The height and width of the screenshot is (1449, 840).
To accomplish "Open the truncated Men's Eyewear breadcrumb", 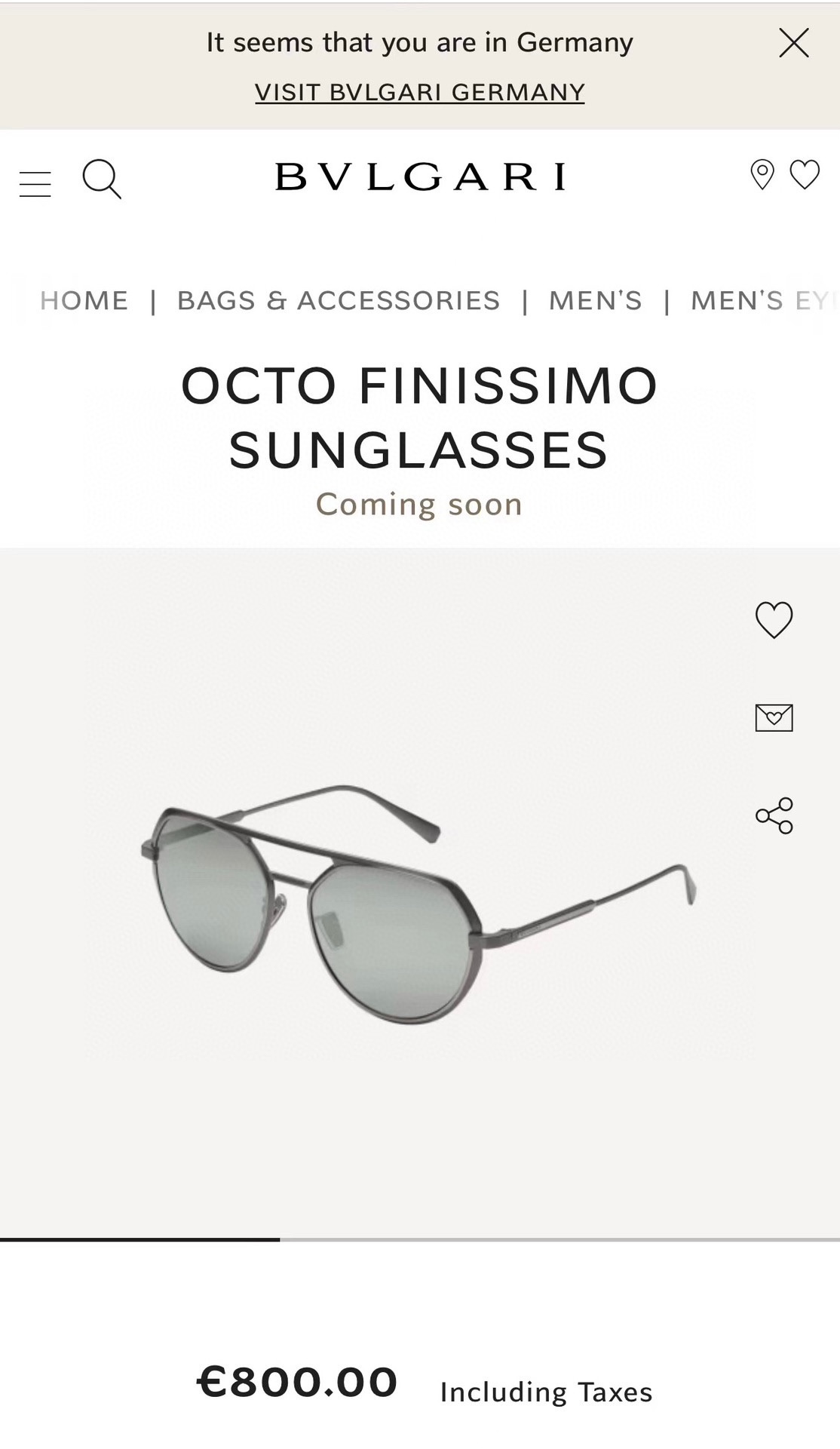I will 765,300.
